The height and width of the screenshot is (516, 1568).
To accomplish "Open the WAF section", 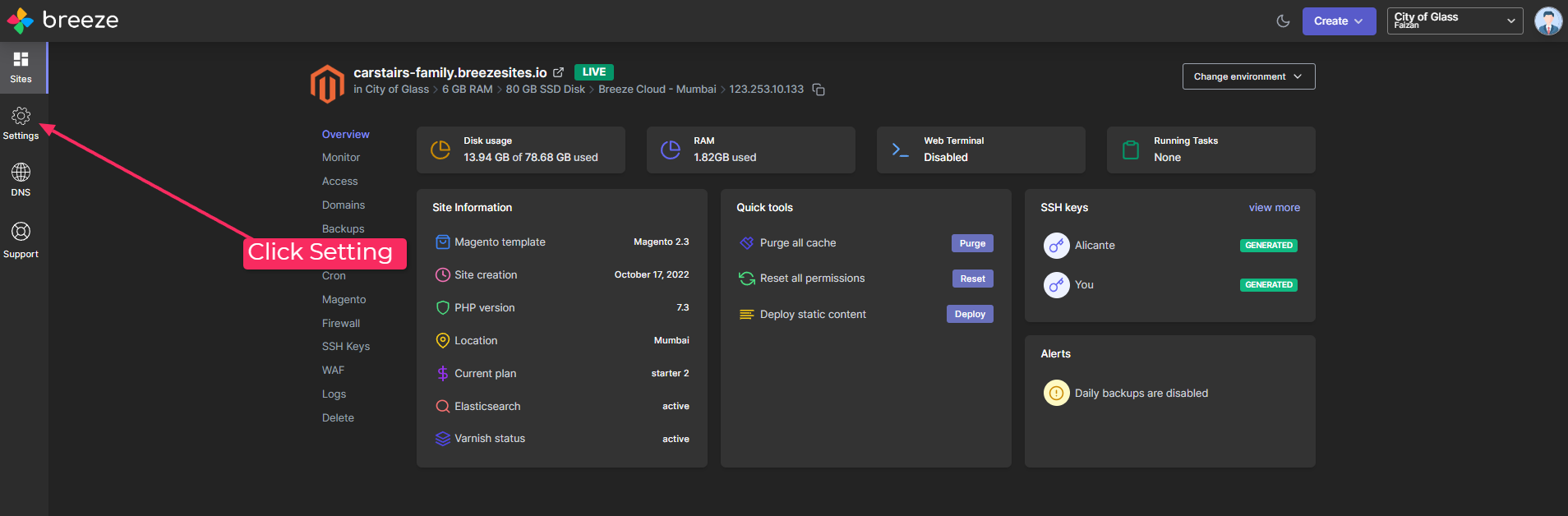I will tap(333, 370).
